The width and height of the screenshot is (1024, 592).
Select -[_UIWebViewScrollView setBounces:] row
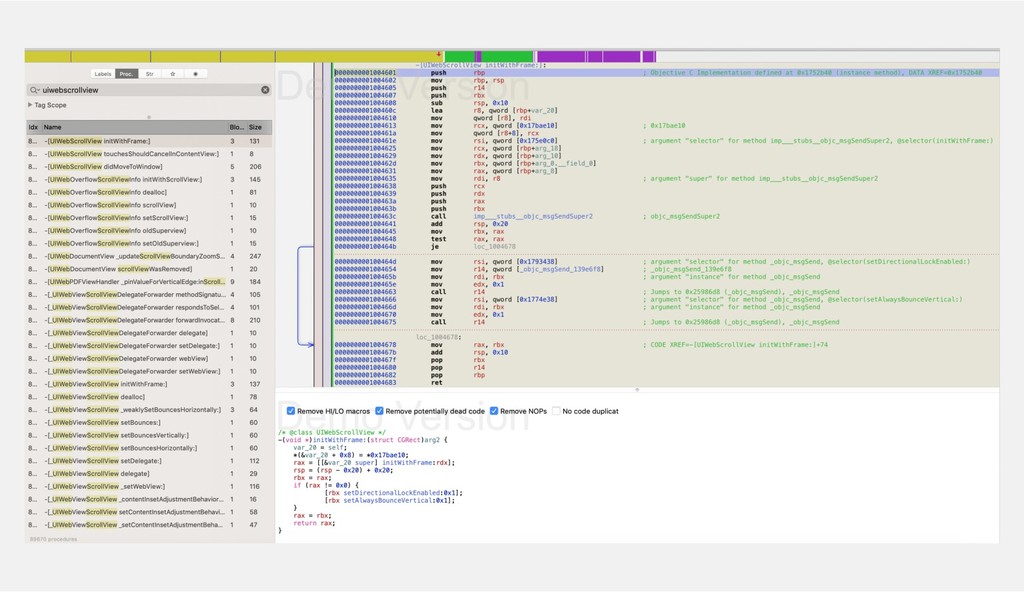point(149,423)
